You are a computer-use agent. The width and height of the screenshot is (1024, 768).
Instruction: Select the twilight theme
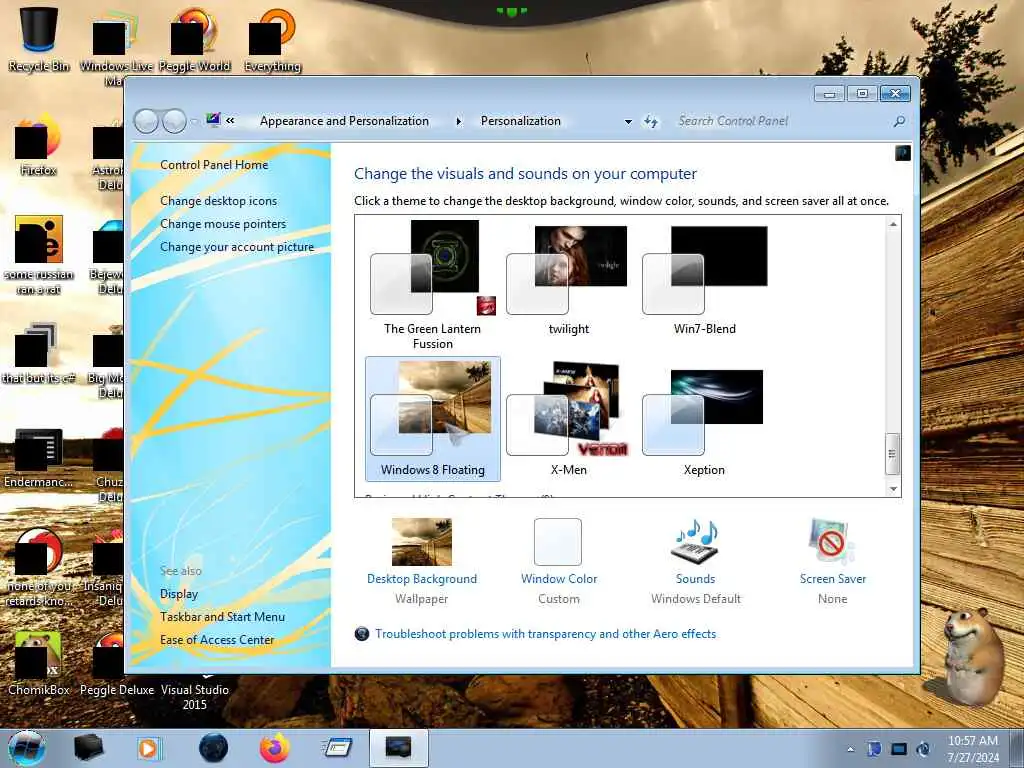pos(568,280)
